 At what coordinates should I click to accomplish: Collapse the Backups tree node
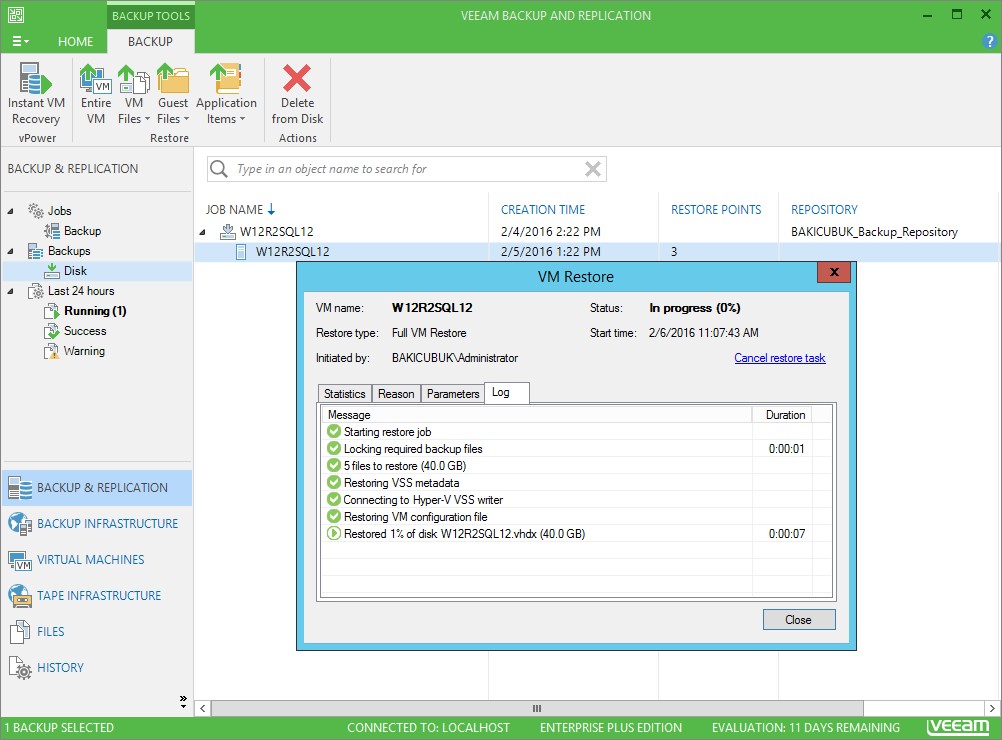(x=11, y=251)
